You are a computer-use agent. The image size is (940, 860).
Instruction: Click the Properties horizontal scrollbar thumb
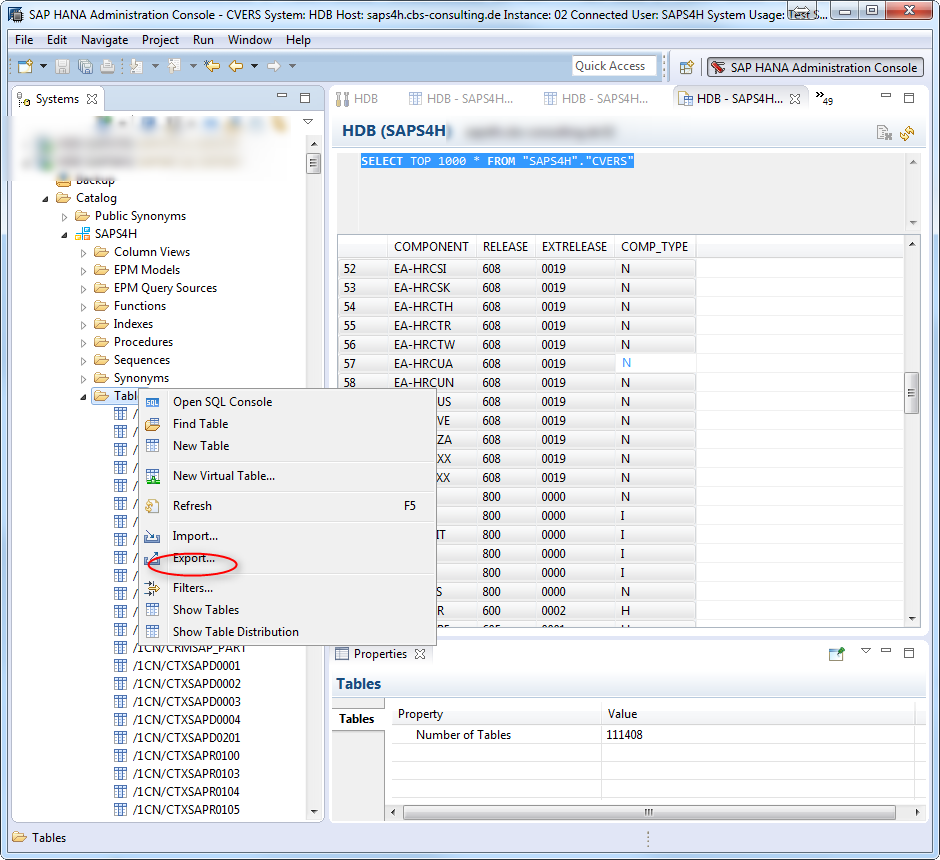point(649,813)
